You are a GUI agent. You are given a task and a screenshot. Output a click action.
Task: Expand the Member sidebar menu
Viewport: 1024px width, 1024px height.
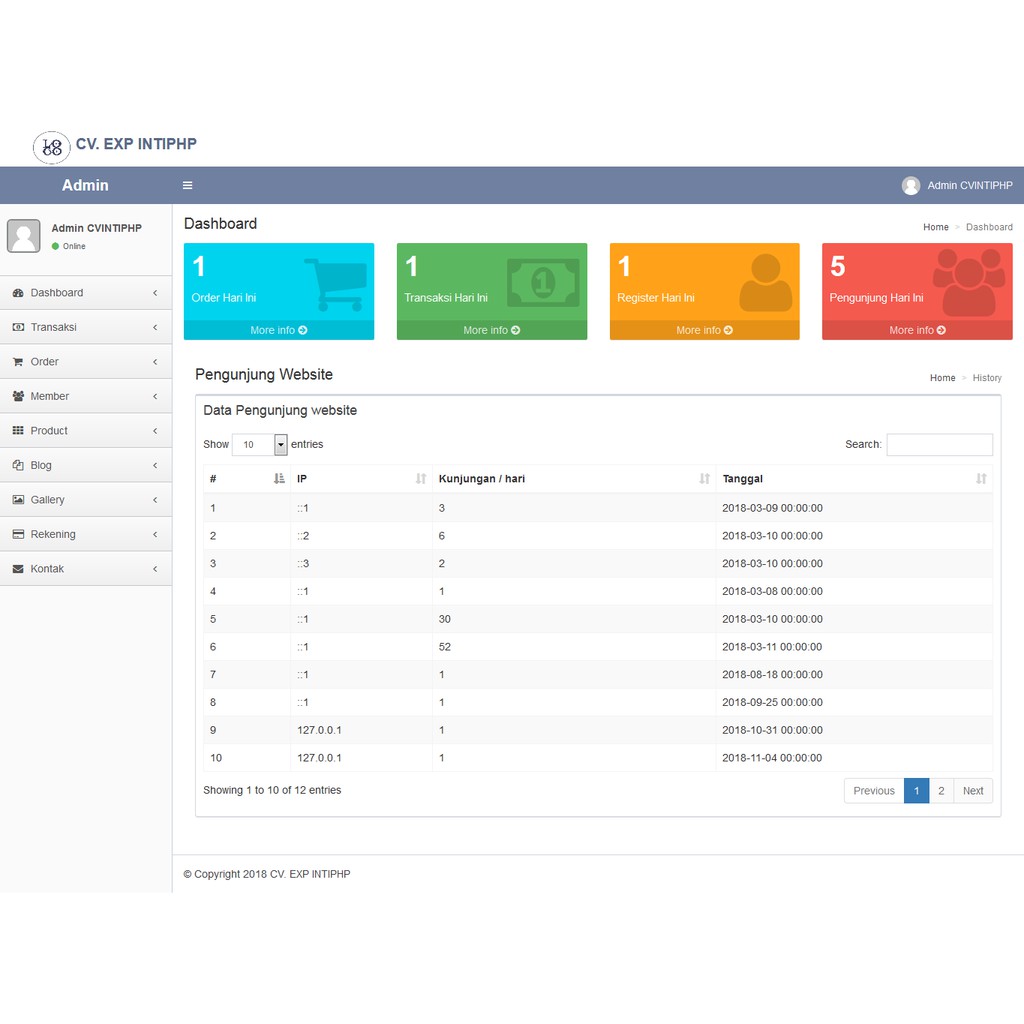pyautogui.click(x=86, y=396)
